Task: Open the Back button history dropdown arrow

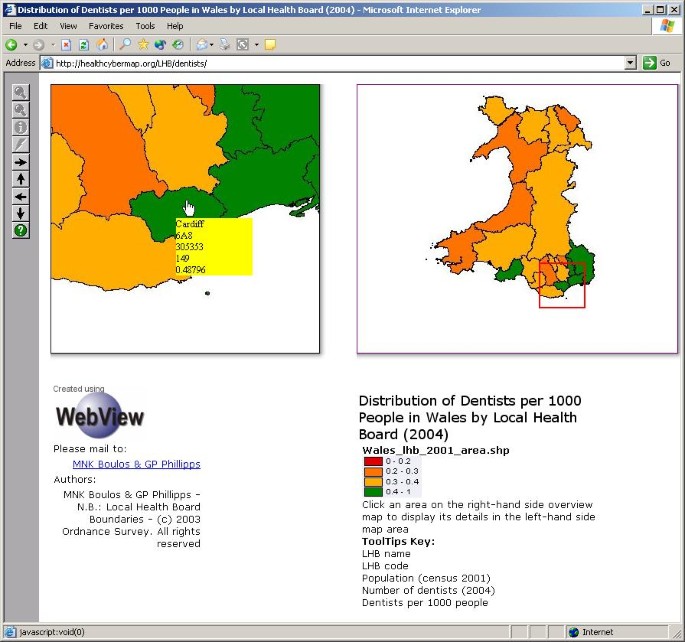Action: click(27, 45)
